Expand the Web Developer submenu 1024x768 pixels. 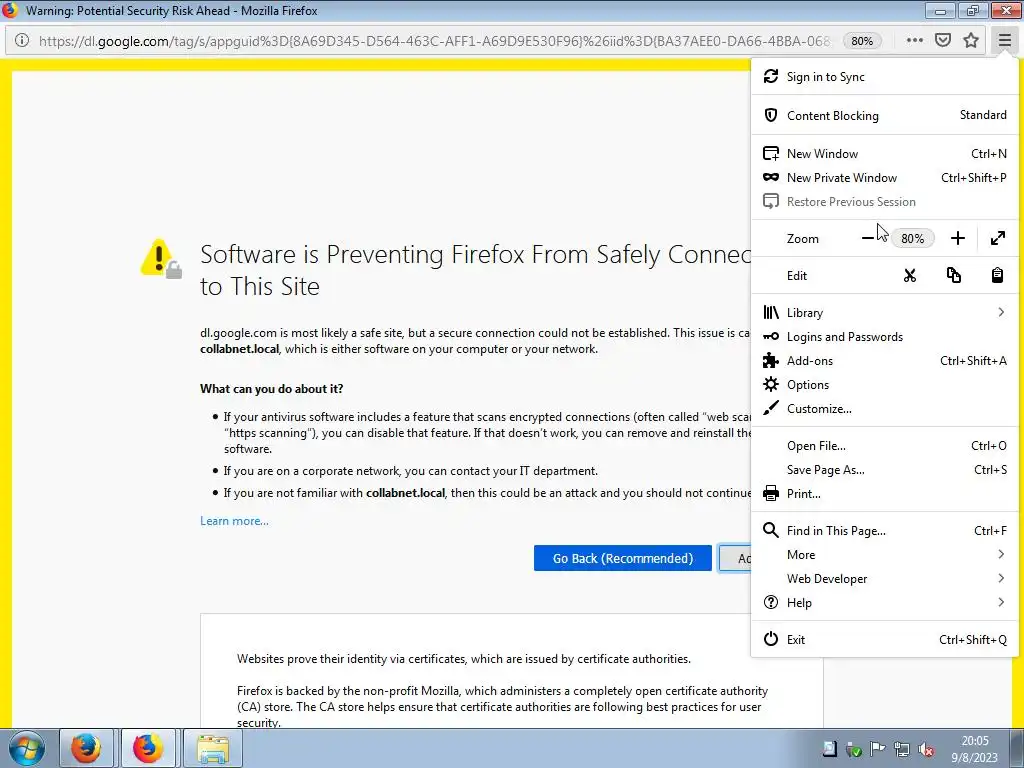[x=885, y=579]
